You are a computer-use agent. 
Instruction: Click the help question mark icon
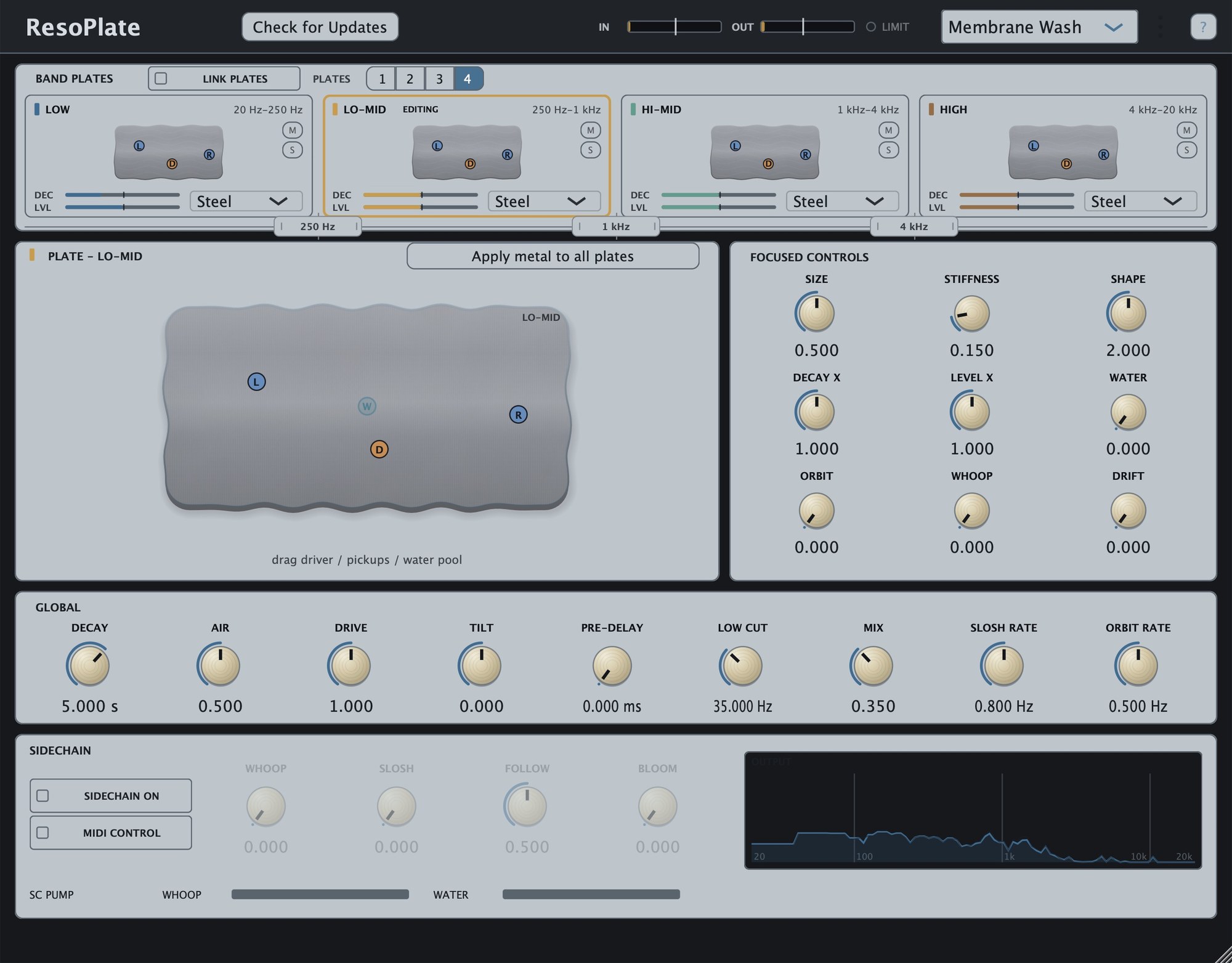(x=1203, y=27)
